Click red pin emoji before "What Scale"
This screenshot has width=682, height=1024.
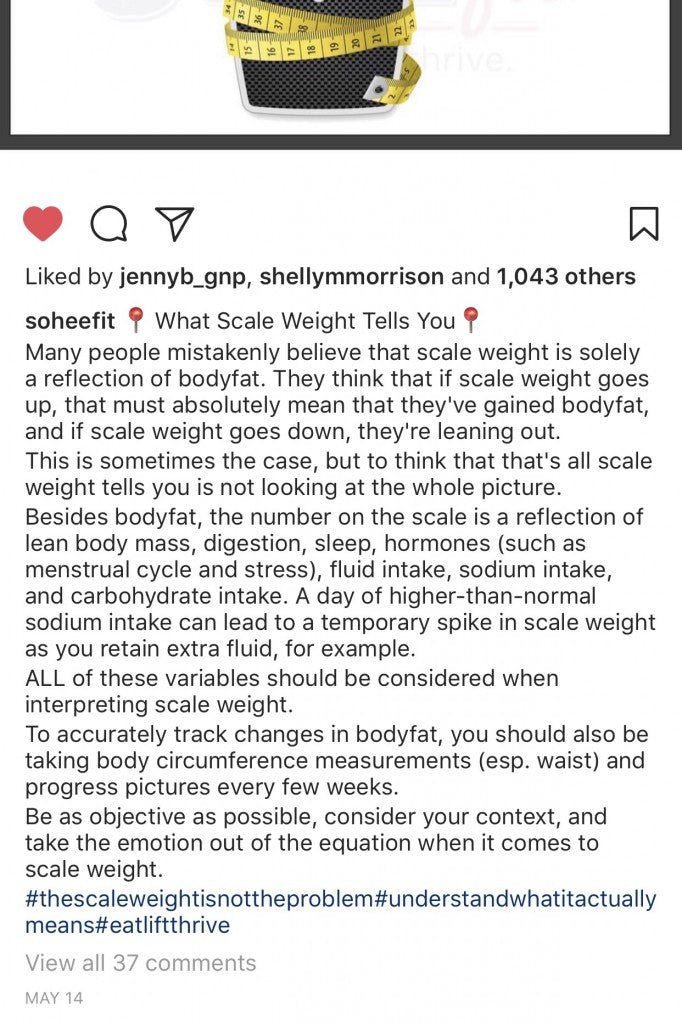pyautogui.click(x=137, y=321)
